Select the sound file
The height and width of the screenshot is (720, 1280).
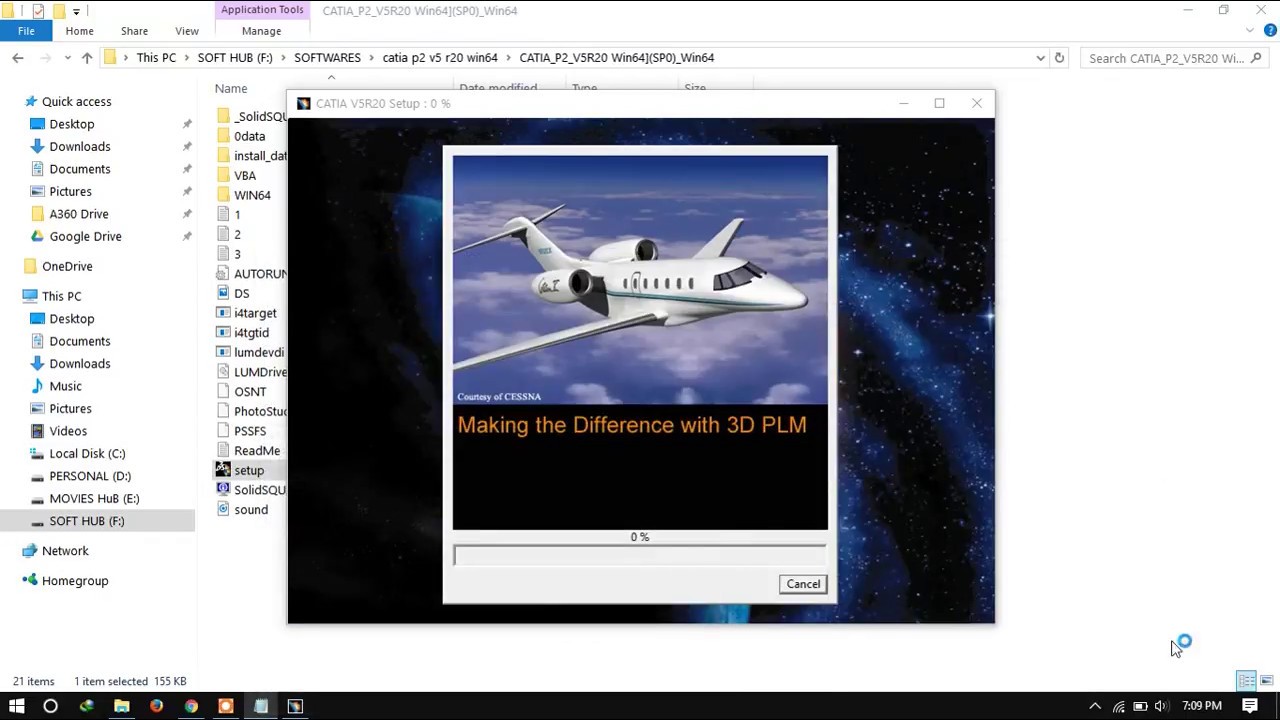[x=251, y=510]
